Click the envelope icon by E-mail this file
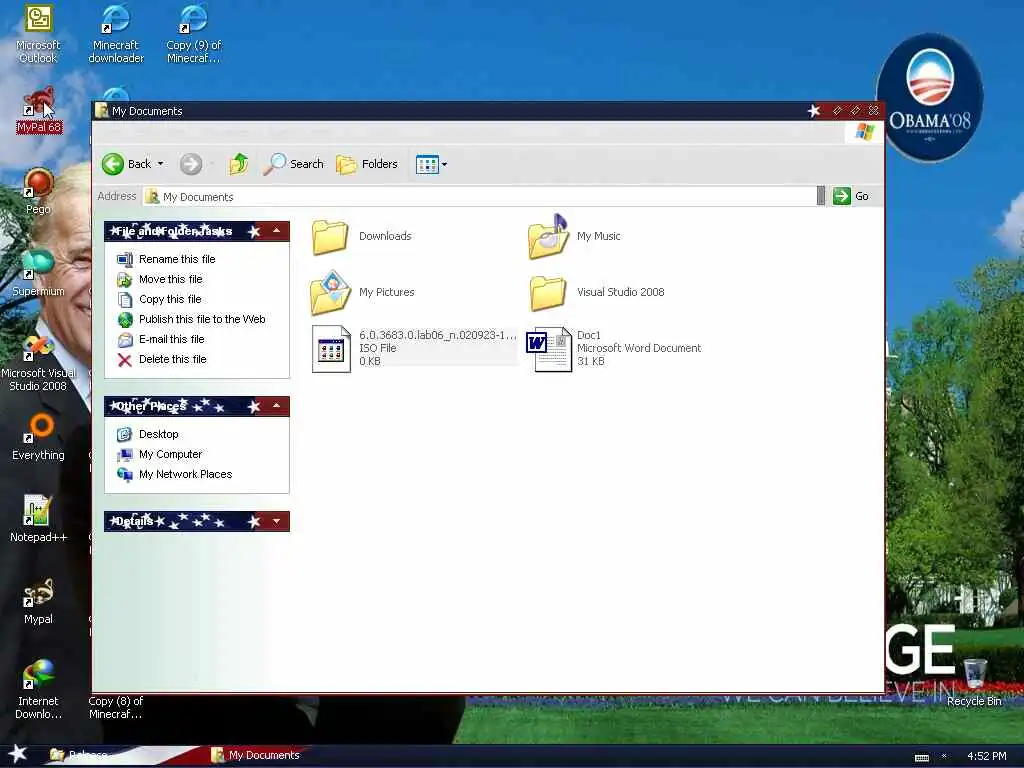The width and height of the screenshot is (1024, 768). coord(125,340)
